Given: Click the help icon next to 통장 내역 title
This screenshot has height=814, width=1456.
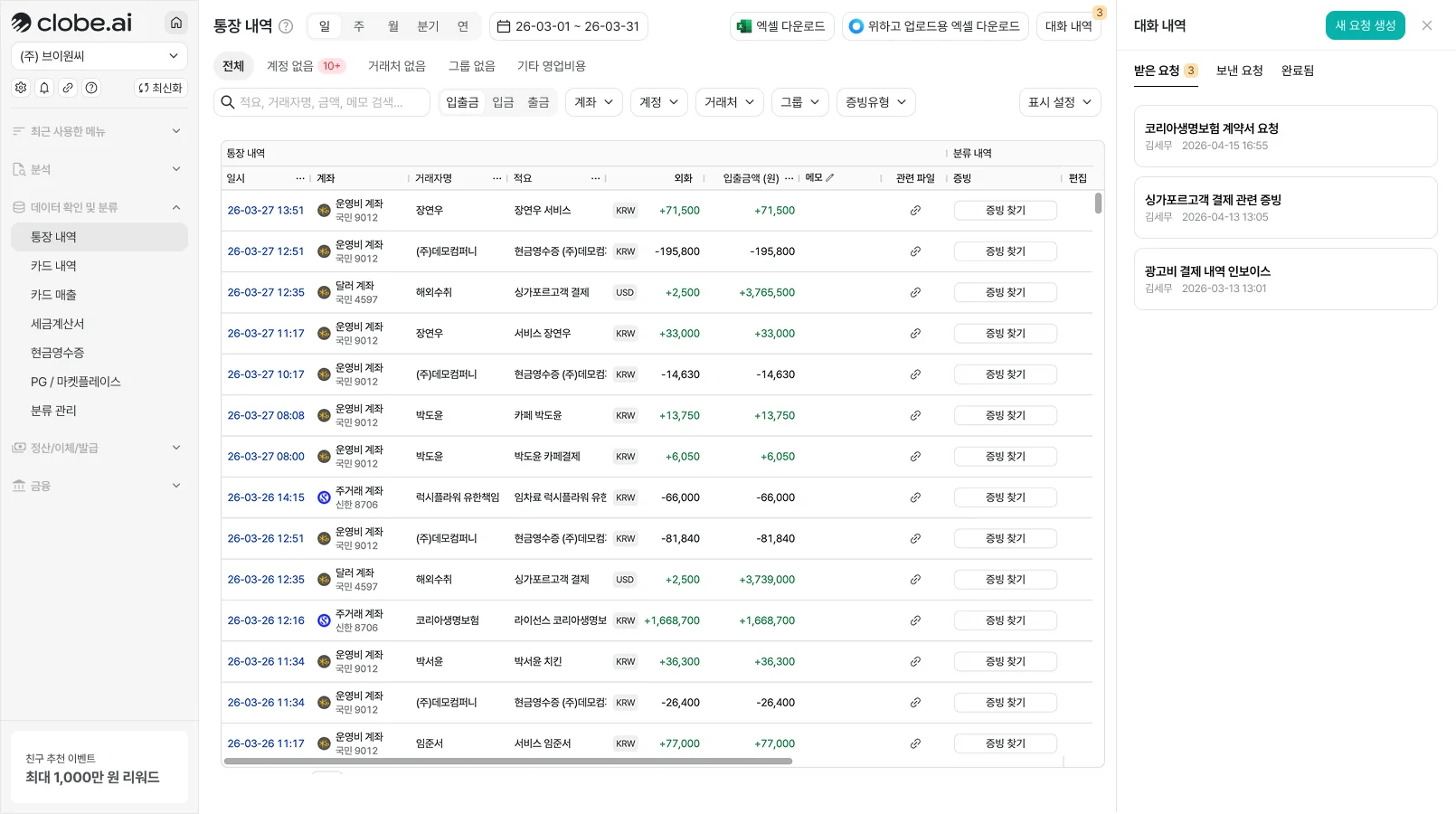Looking at the screenshot, I should (286, 26).
